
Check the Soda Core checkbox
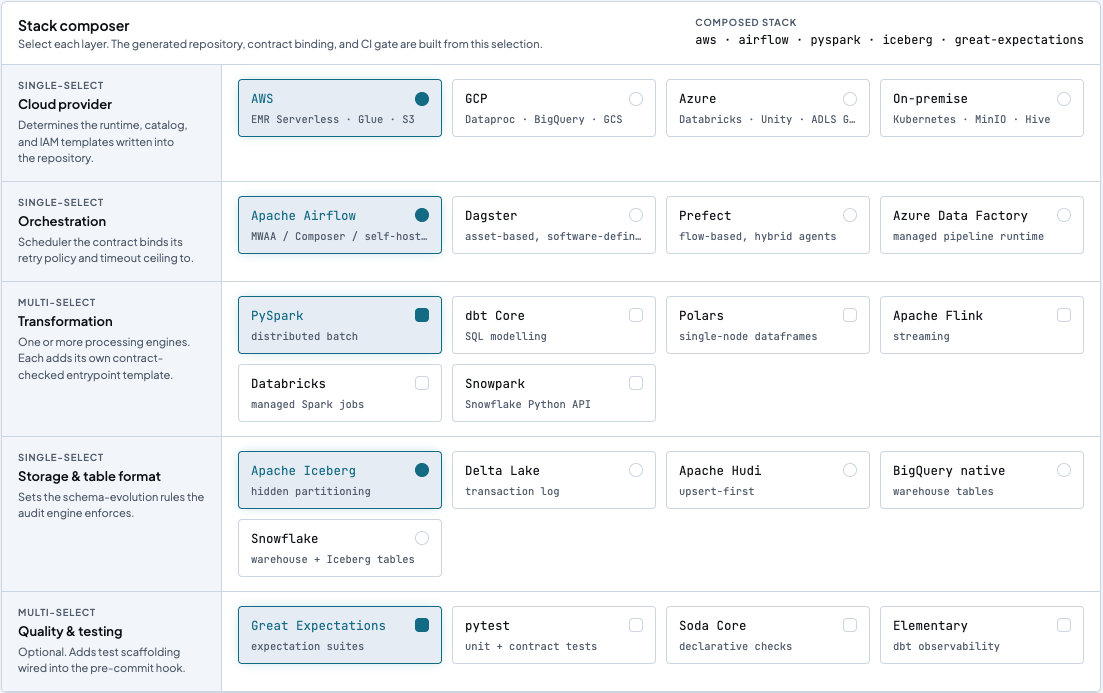tap(850, 625)
